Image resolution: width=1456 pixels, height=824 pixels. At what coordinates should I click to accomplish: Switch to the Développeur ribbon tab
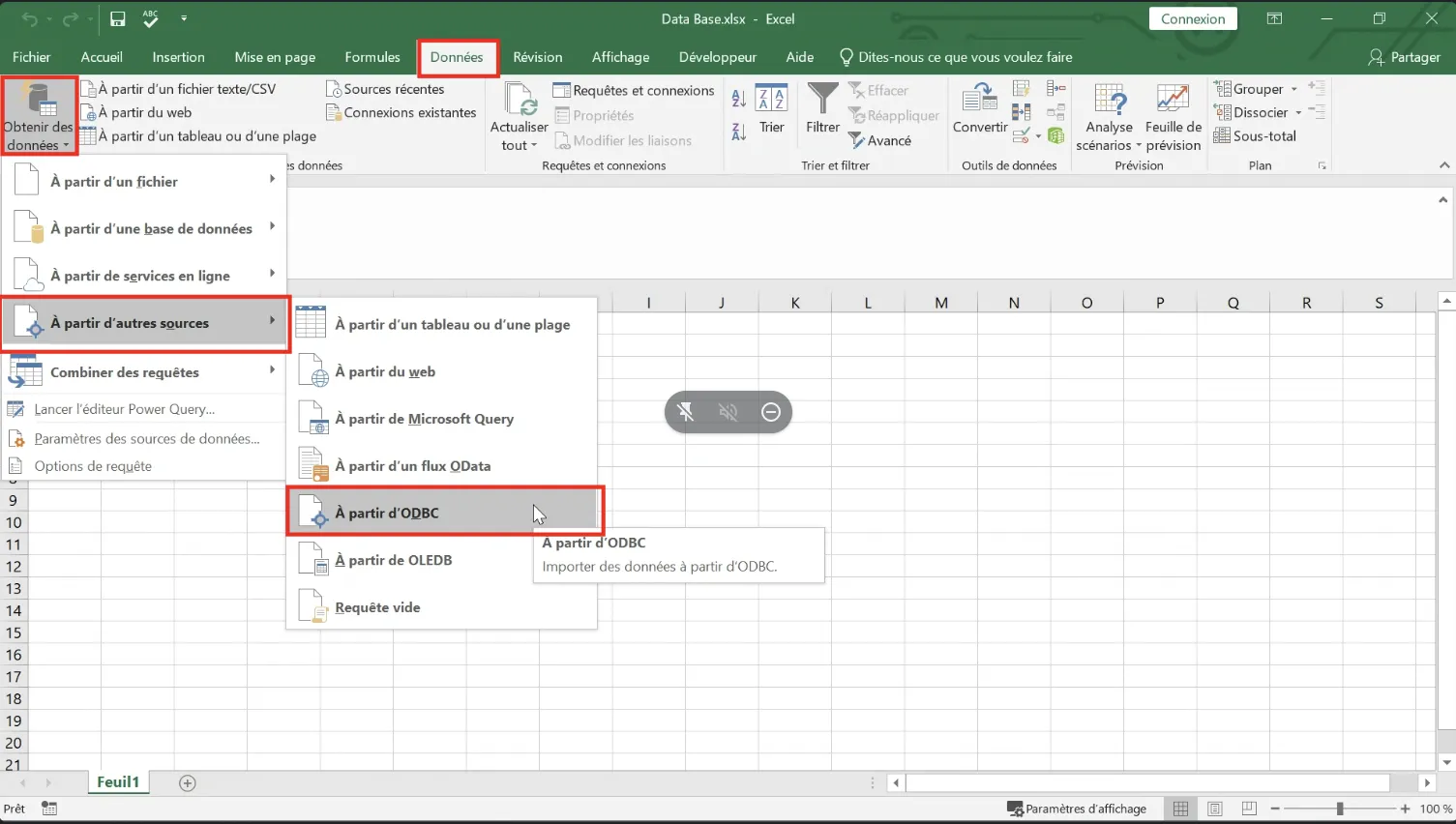pos(718,57)
